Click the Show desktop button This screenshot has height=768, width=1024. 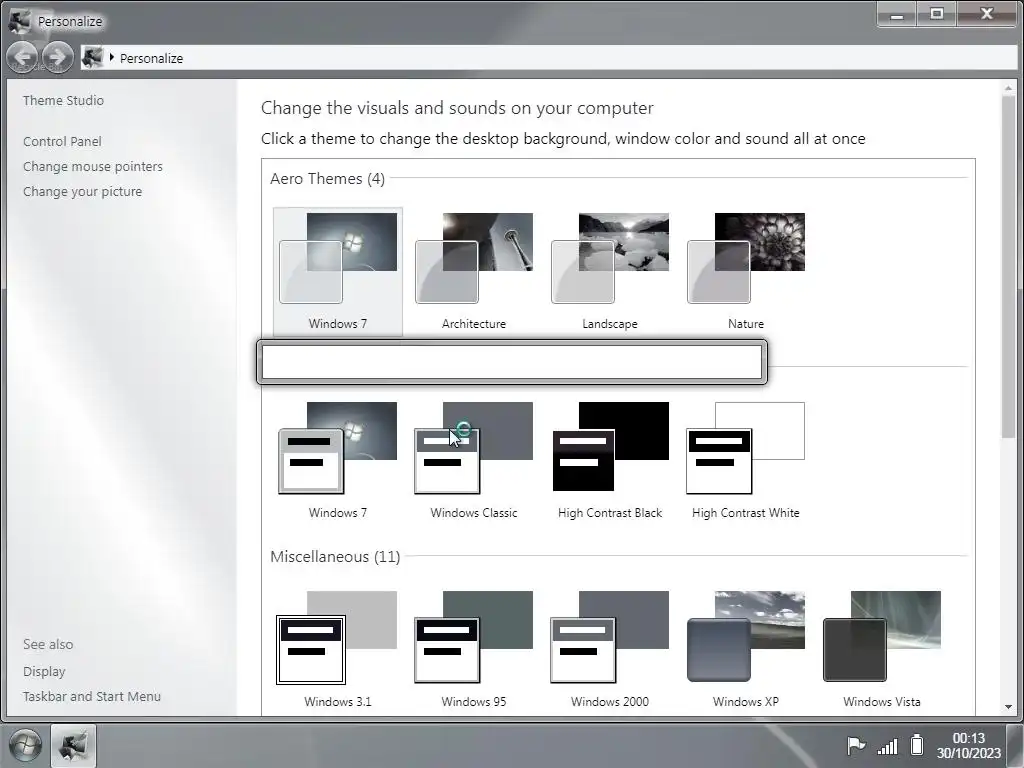(1016, 745)
